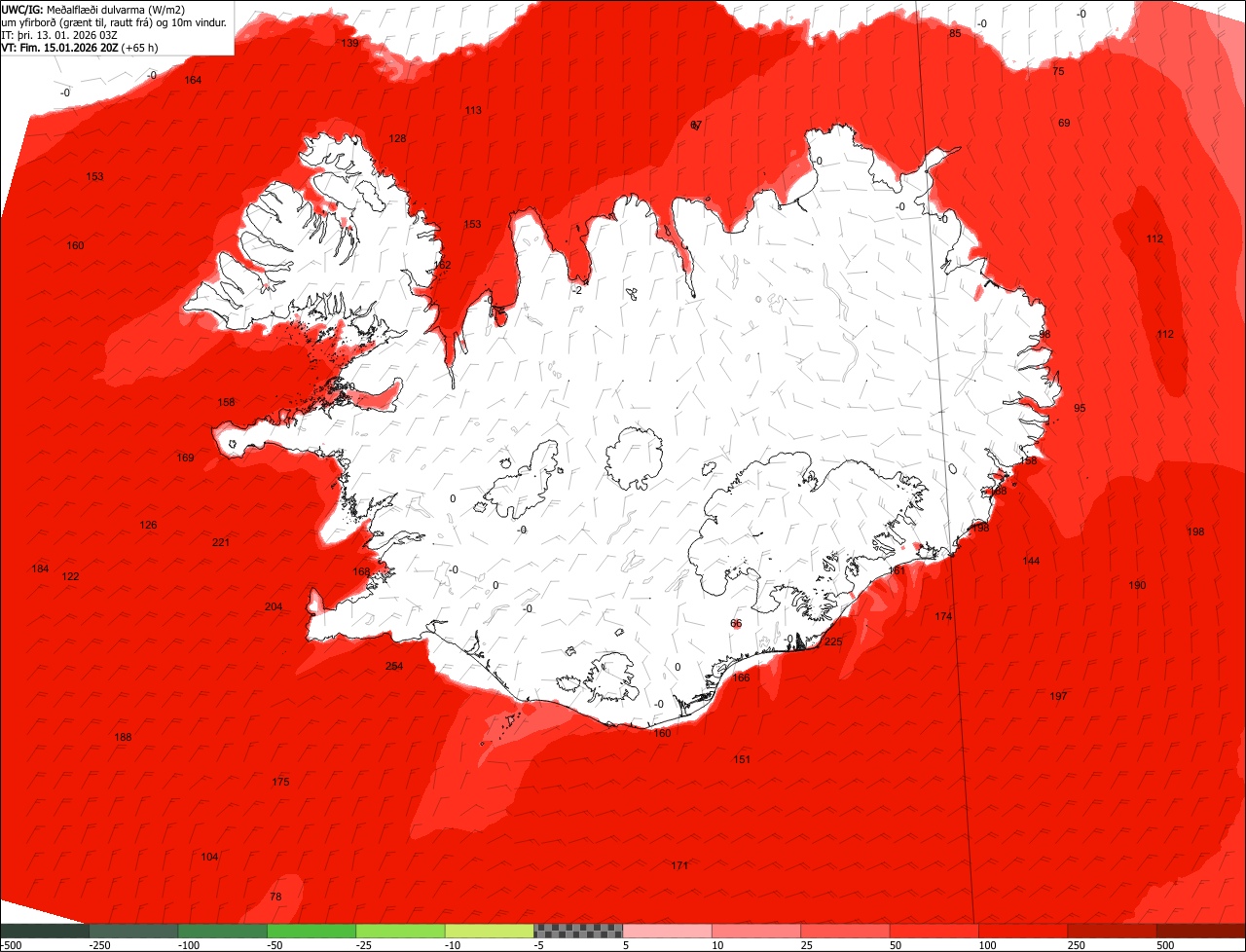
Task: Click the map value '69'
Action: click(1064, 123)
